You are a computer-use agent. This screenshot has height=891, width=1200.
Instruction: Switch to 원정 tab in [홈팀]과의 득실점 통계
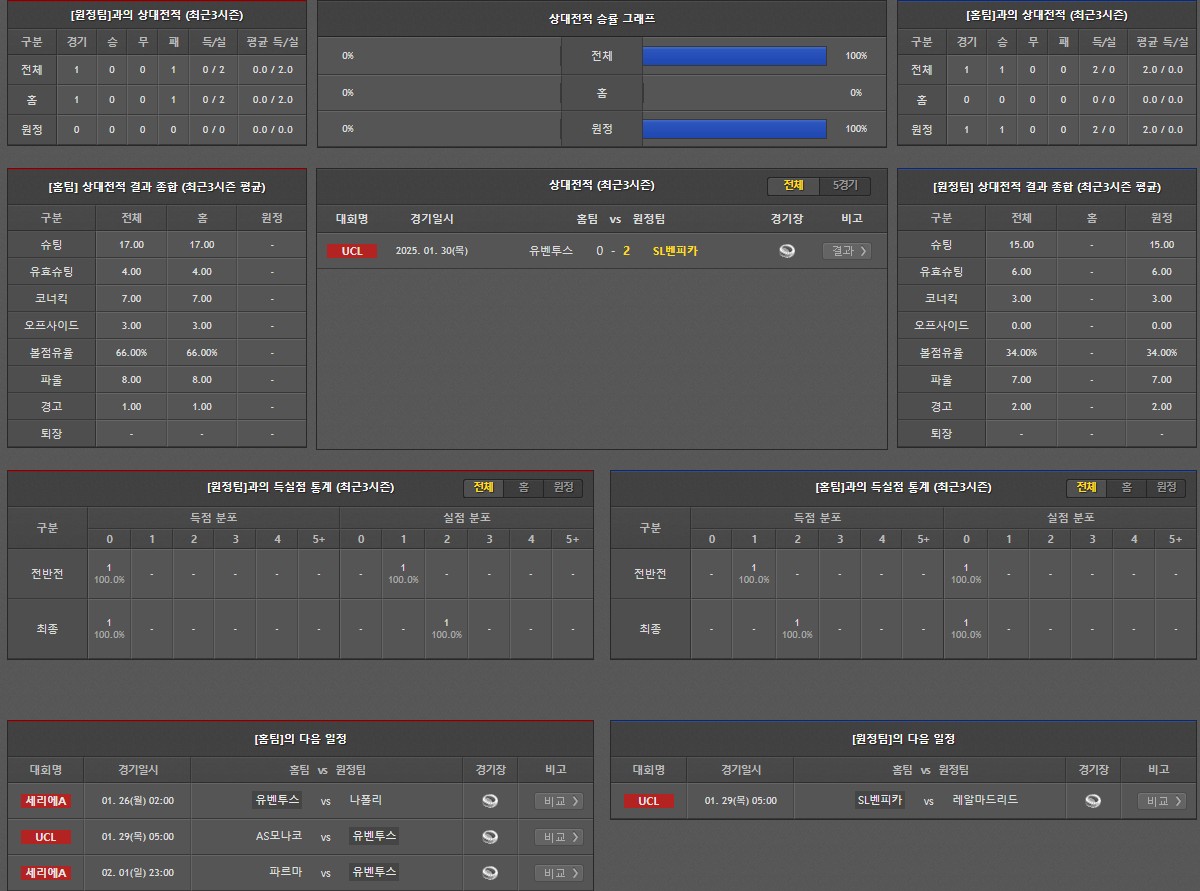tap(1166, 487)
